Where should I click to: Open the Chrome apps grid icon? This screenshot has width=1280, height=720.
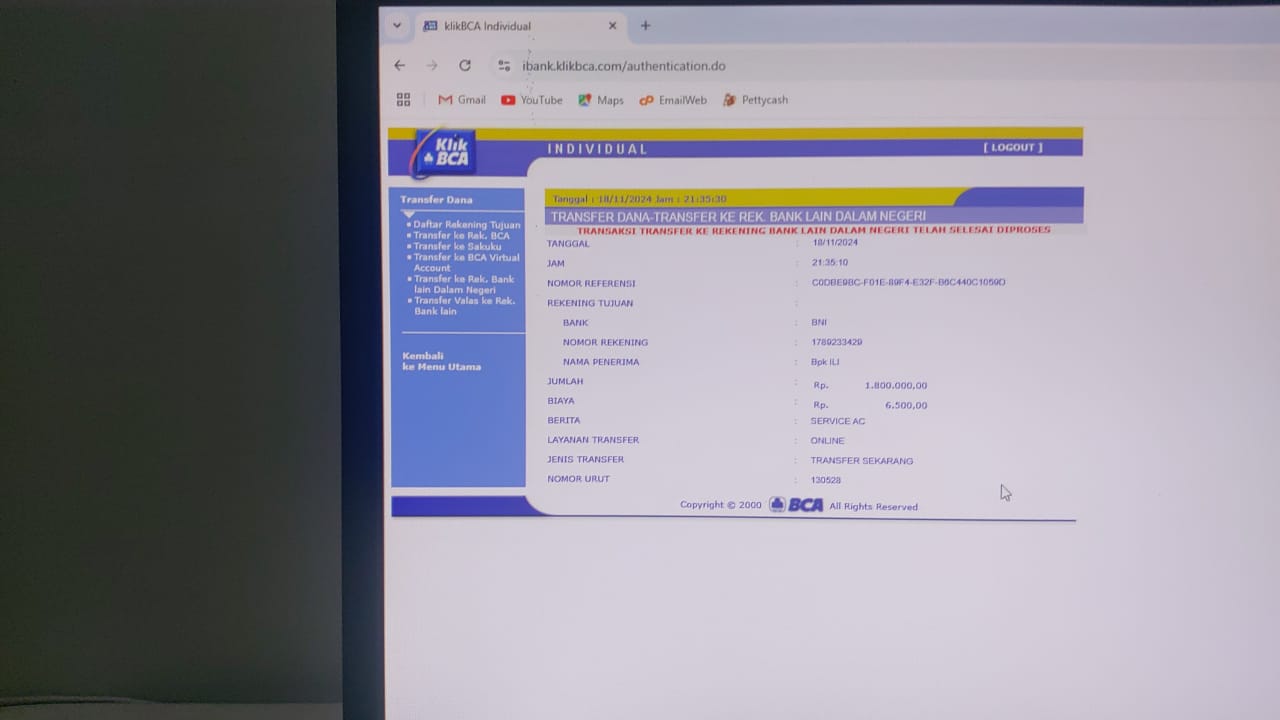(404, 100)
